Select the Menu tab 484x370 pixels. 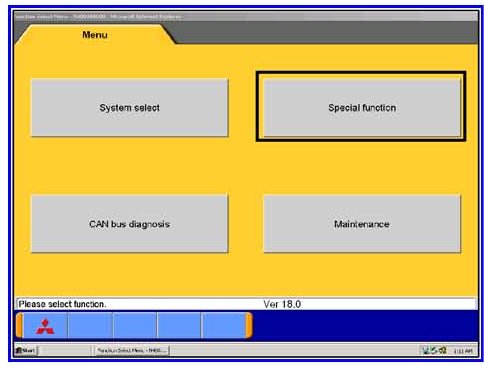pyautogui.click(x=95, y=35)
